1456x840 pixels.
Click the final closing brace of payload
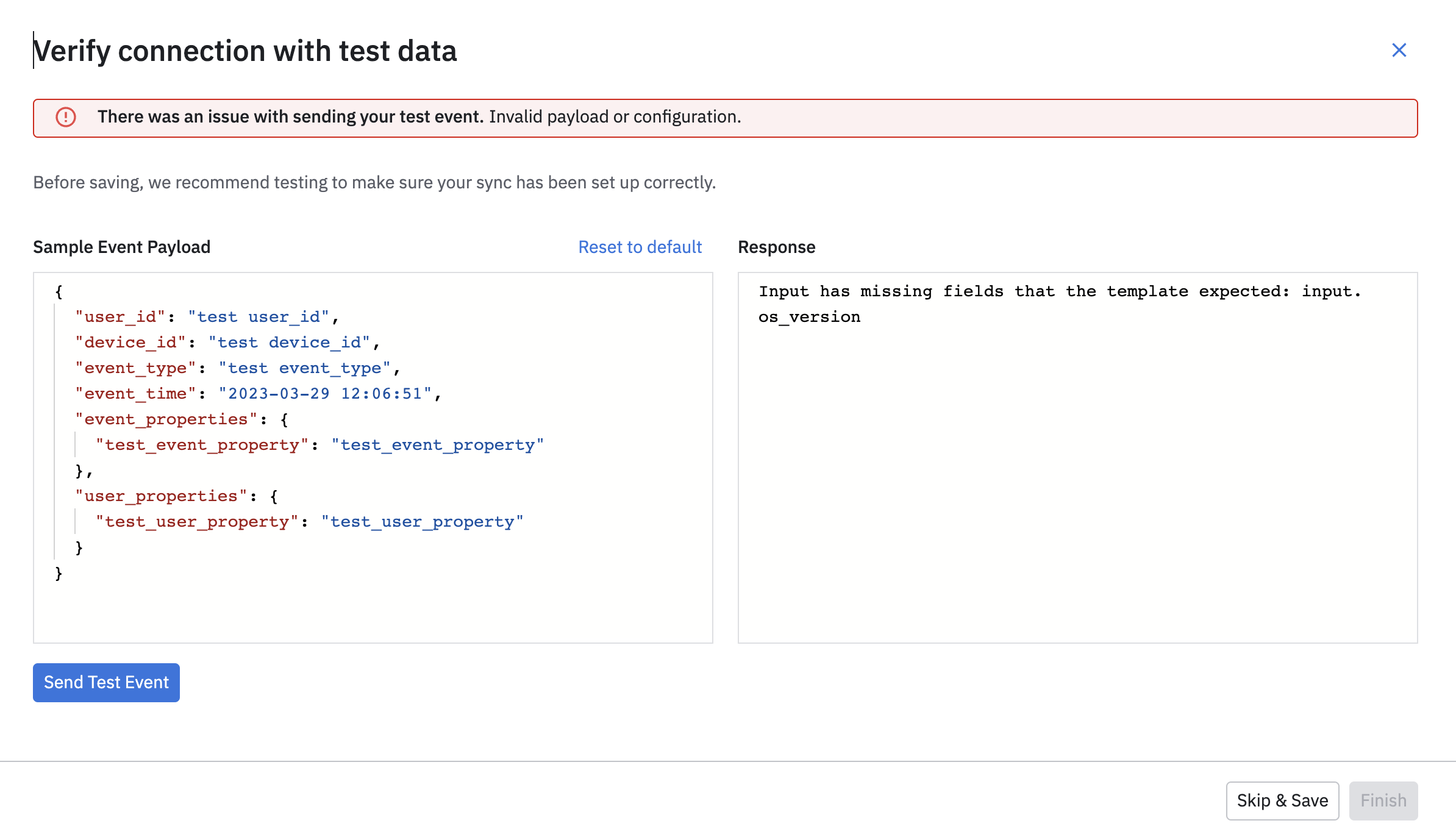59,573
